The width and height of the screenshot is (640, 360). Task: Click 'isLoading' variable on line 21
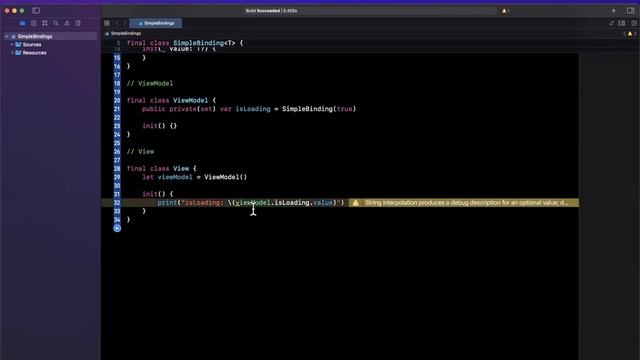point(253,109)
